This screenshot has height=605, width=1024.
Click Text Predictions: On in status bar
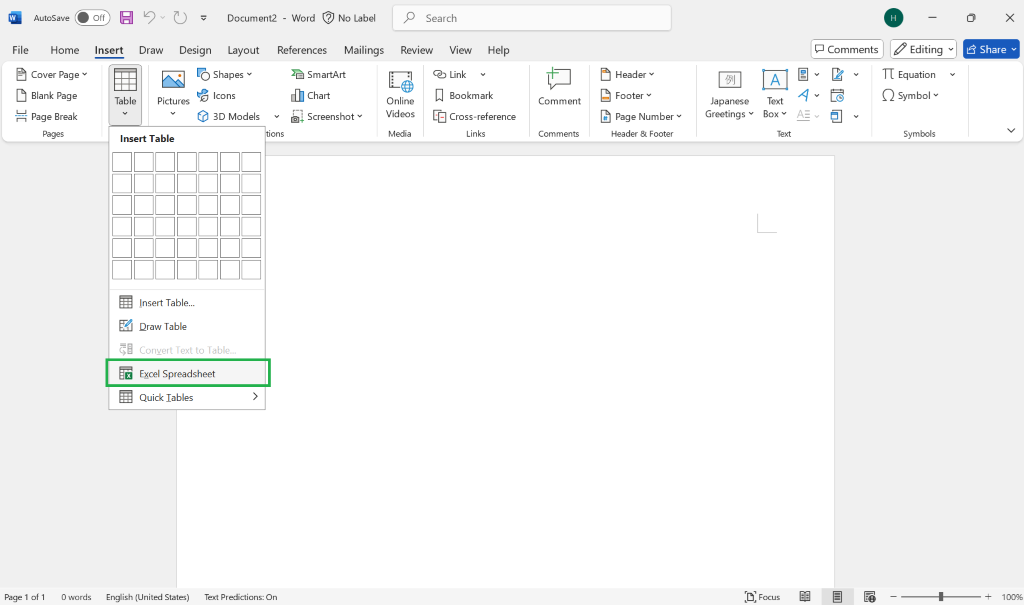point(240,597)
